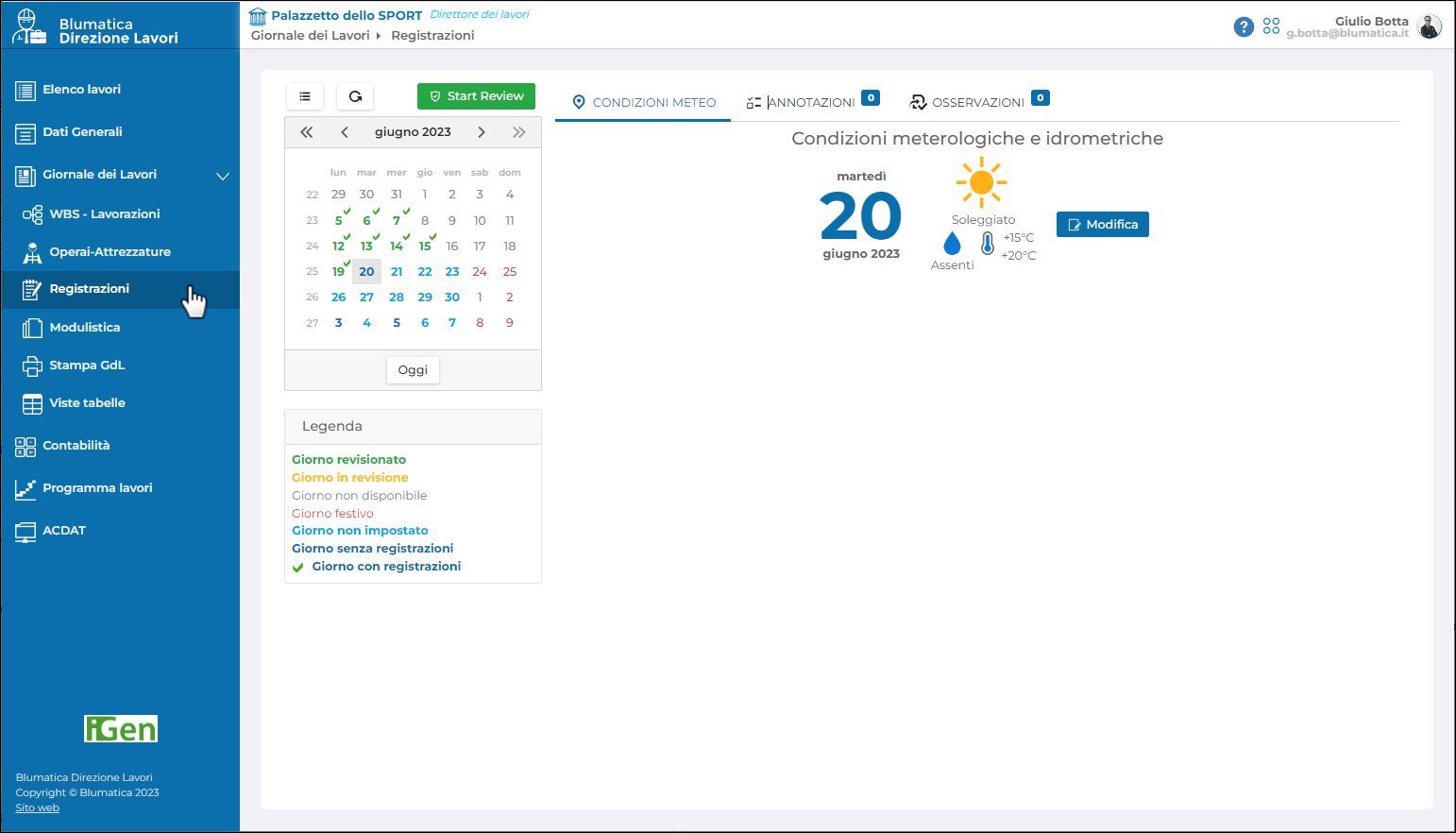Go to previous month in calendar

pyautogui.click(x=345, y=132)
